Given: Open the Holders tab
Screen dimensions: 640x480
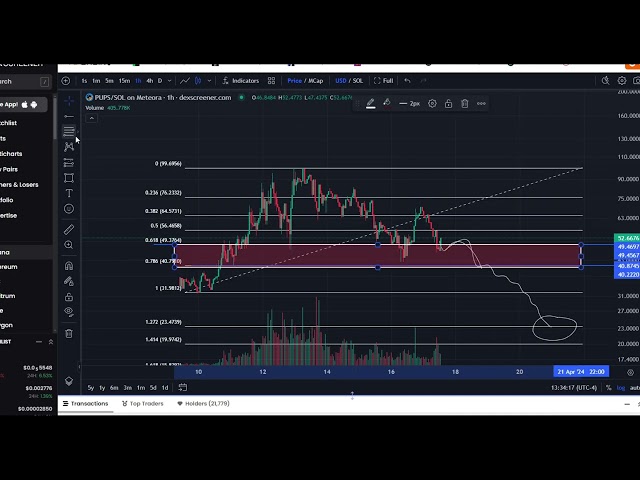Looking at the screenshot, I should point(204,404).
